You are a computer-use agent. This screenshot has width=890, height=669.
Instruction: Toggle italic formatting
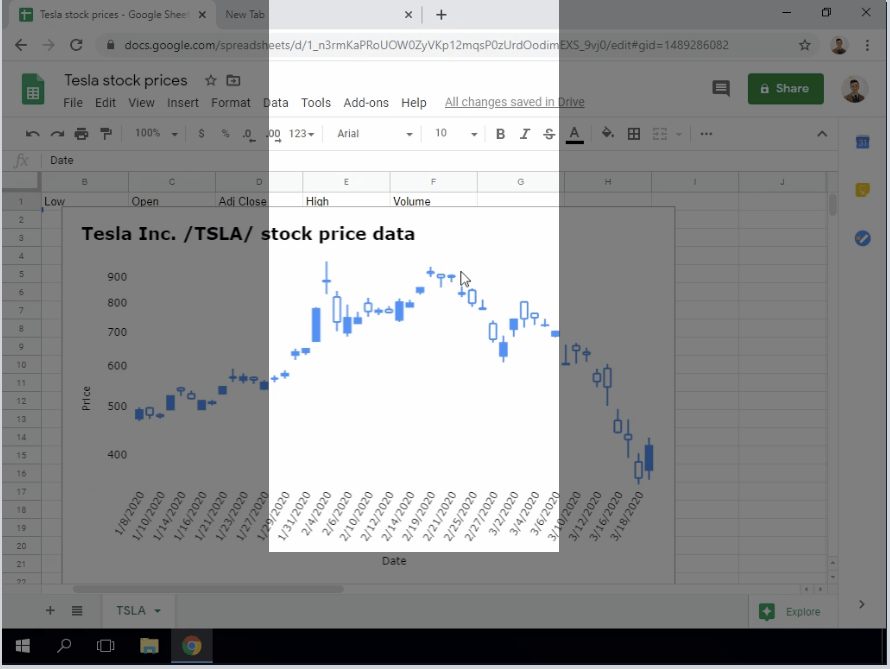tap(524, 133)
